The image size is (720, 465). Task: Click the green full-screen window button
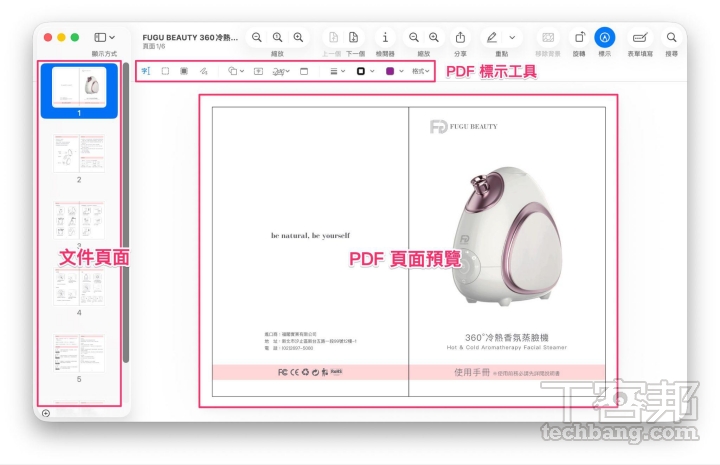(75, 37)
